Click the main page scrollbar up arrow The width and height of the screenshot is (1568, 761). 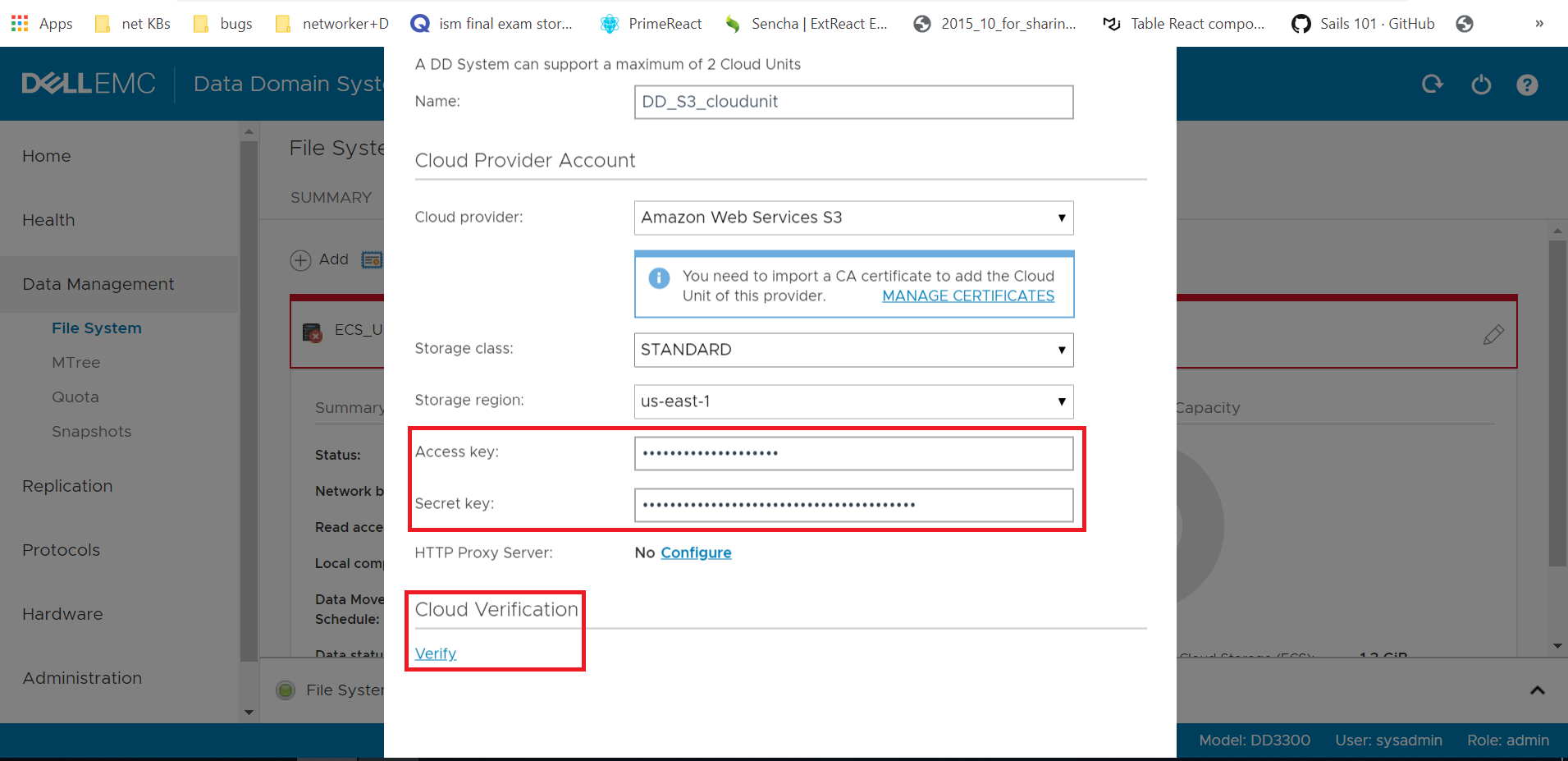tap(1557, 232)
